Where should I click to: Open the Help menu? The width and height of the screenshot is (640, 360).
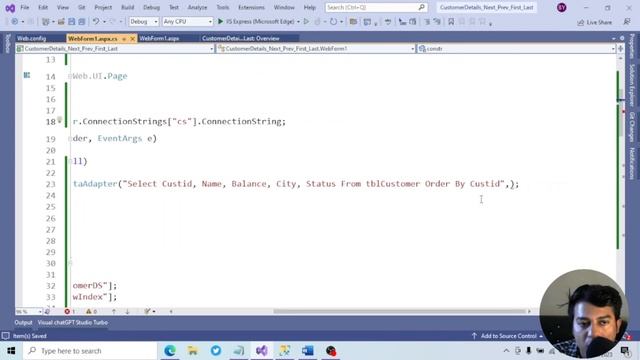(x=309, y=7)
